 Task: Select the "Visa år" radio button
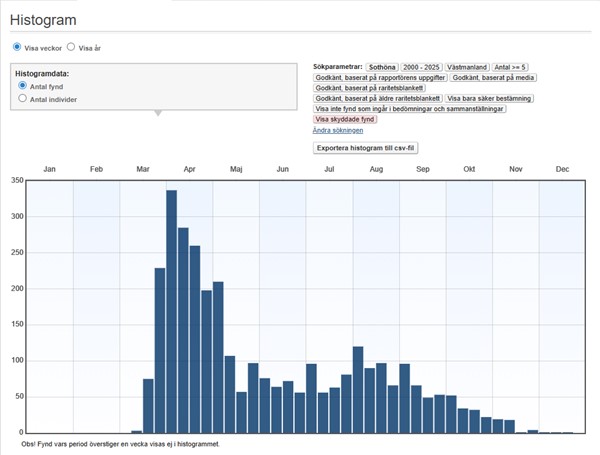click(x=71, y=47)
